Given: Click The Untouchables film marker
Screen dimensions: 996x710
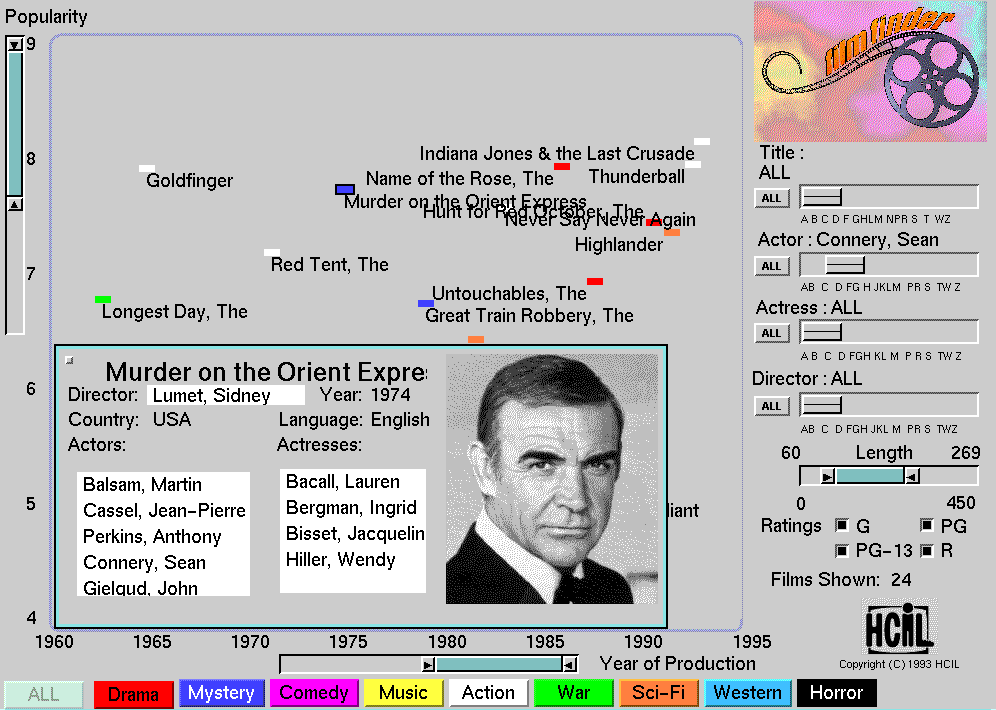Looking at the screenshot, I should point(595,281).
